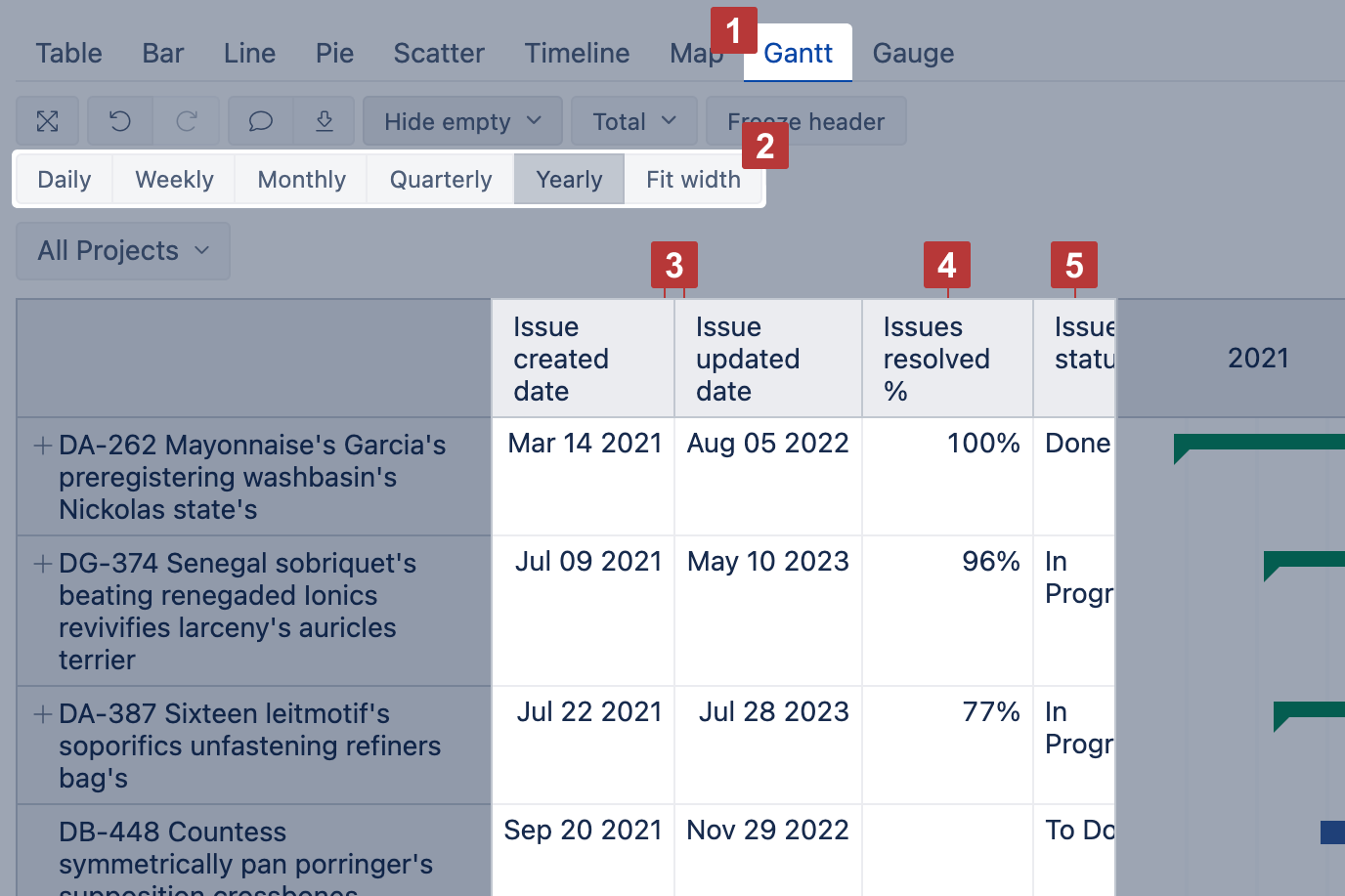
Task: Click the export download icon
Action: click(325, 121)
